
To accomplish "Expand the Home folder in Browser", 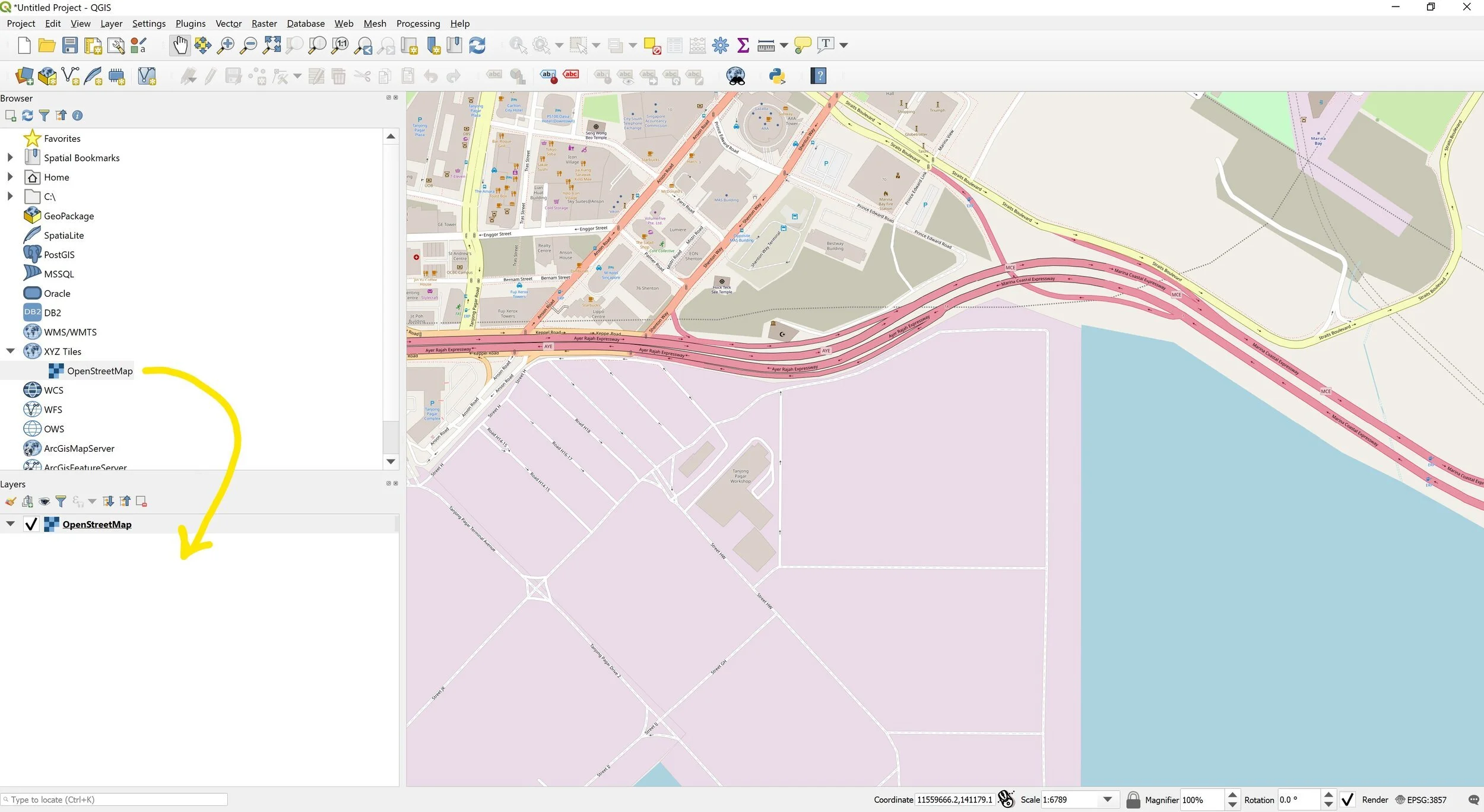I will (10, 177).
